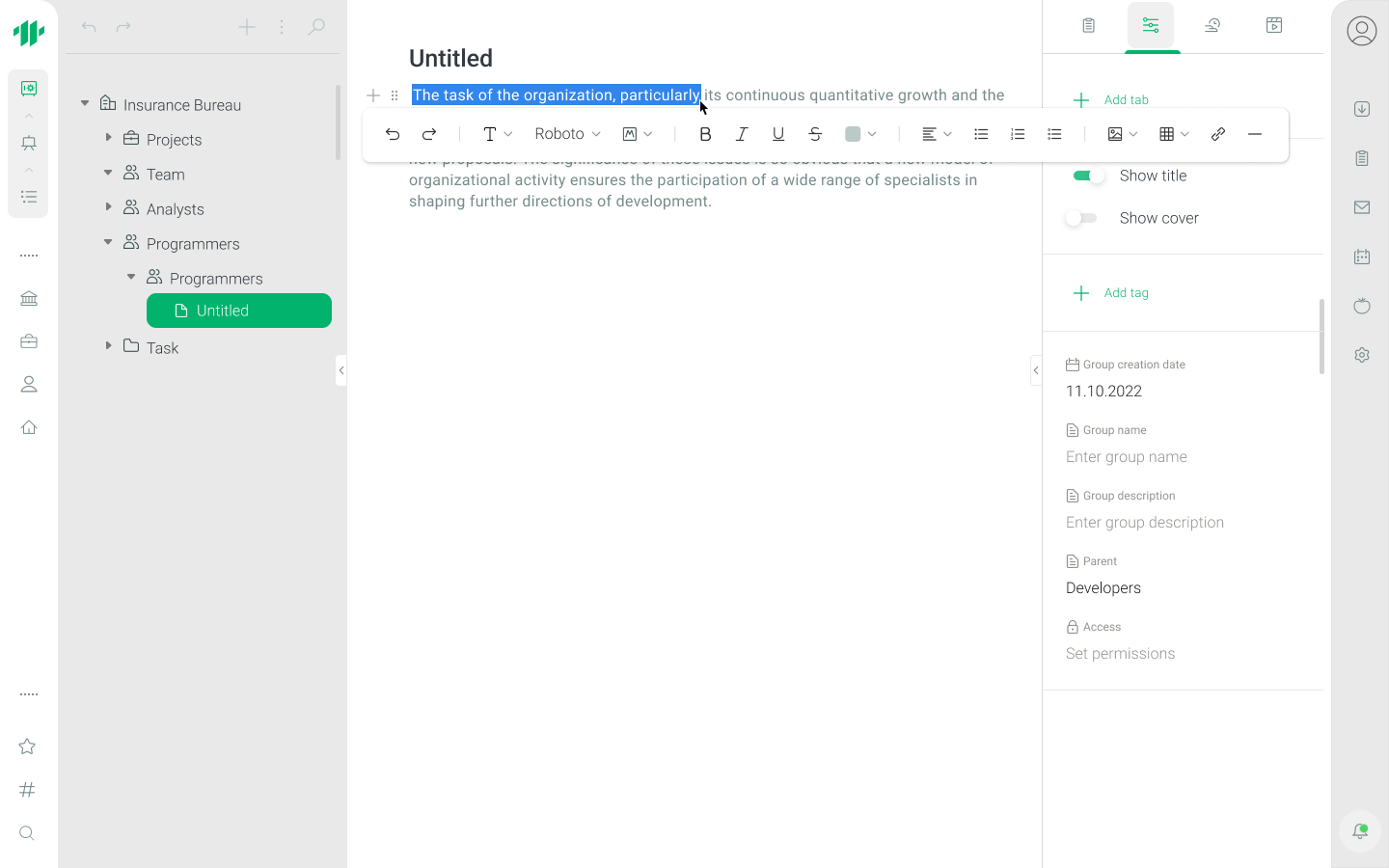Insert a bulleted list
1389x868 pixels.
pyautogui.click(x=981, y=134)
